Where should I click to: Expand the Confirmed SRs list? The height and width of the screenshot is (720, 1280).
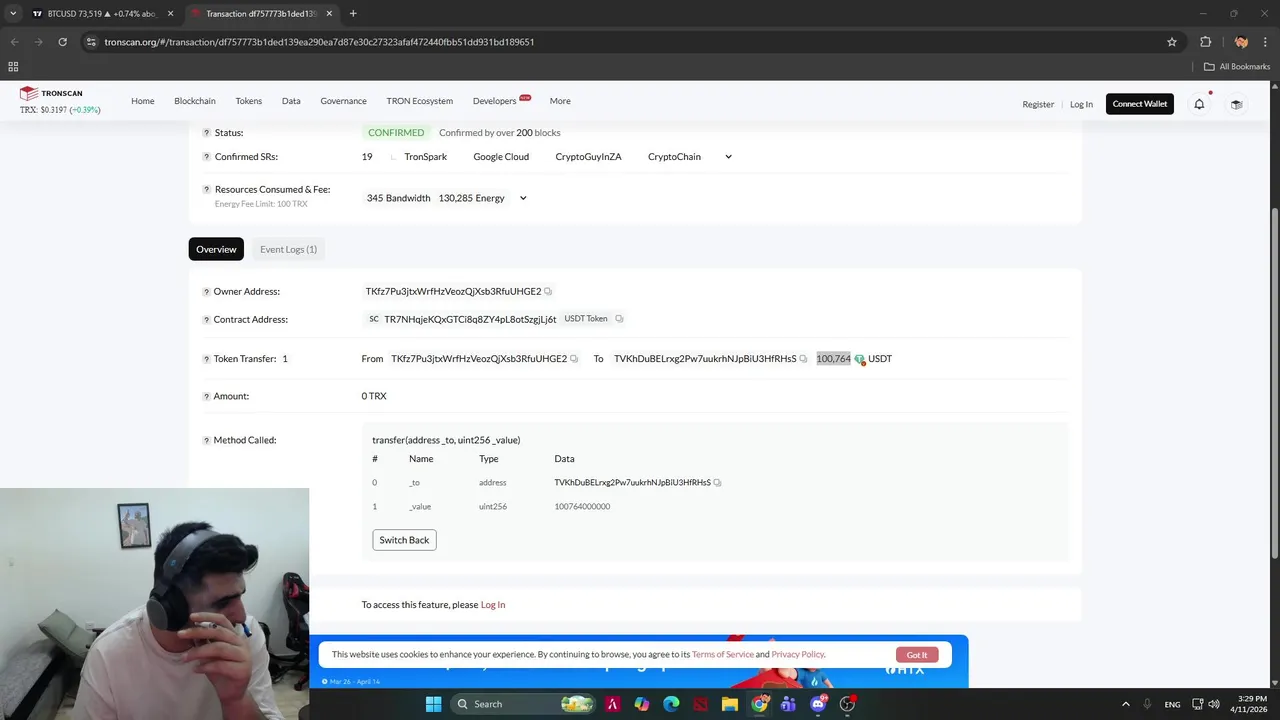[x=728, y=157]
